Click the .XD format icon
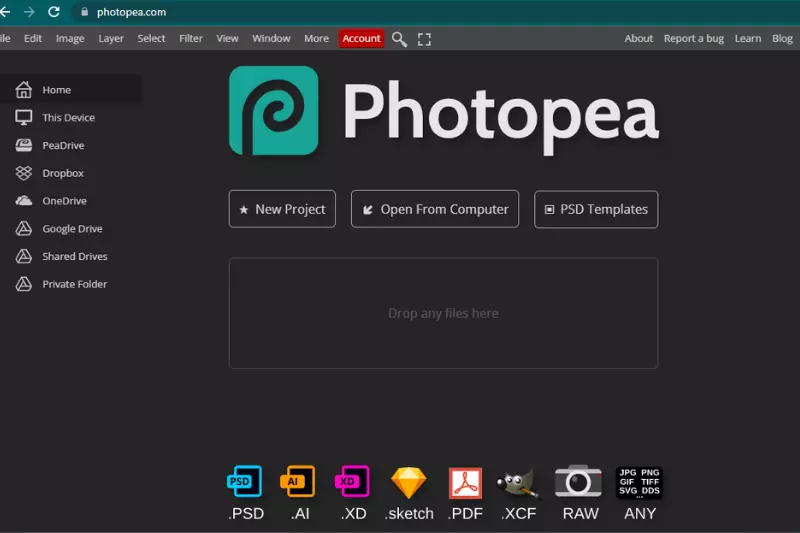The height and width of the screenshot is (533, 800). 352,481
